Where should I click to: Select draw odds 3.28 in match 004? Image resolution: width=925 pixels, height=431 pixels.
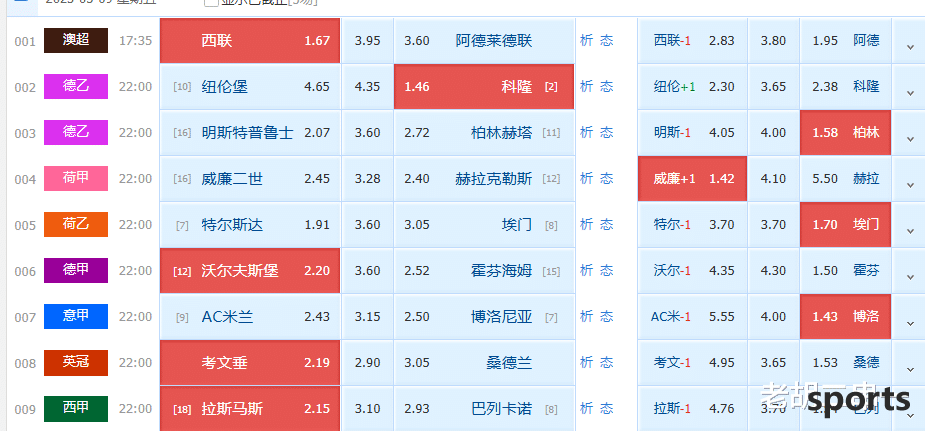(x=368, y=179)
